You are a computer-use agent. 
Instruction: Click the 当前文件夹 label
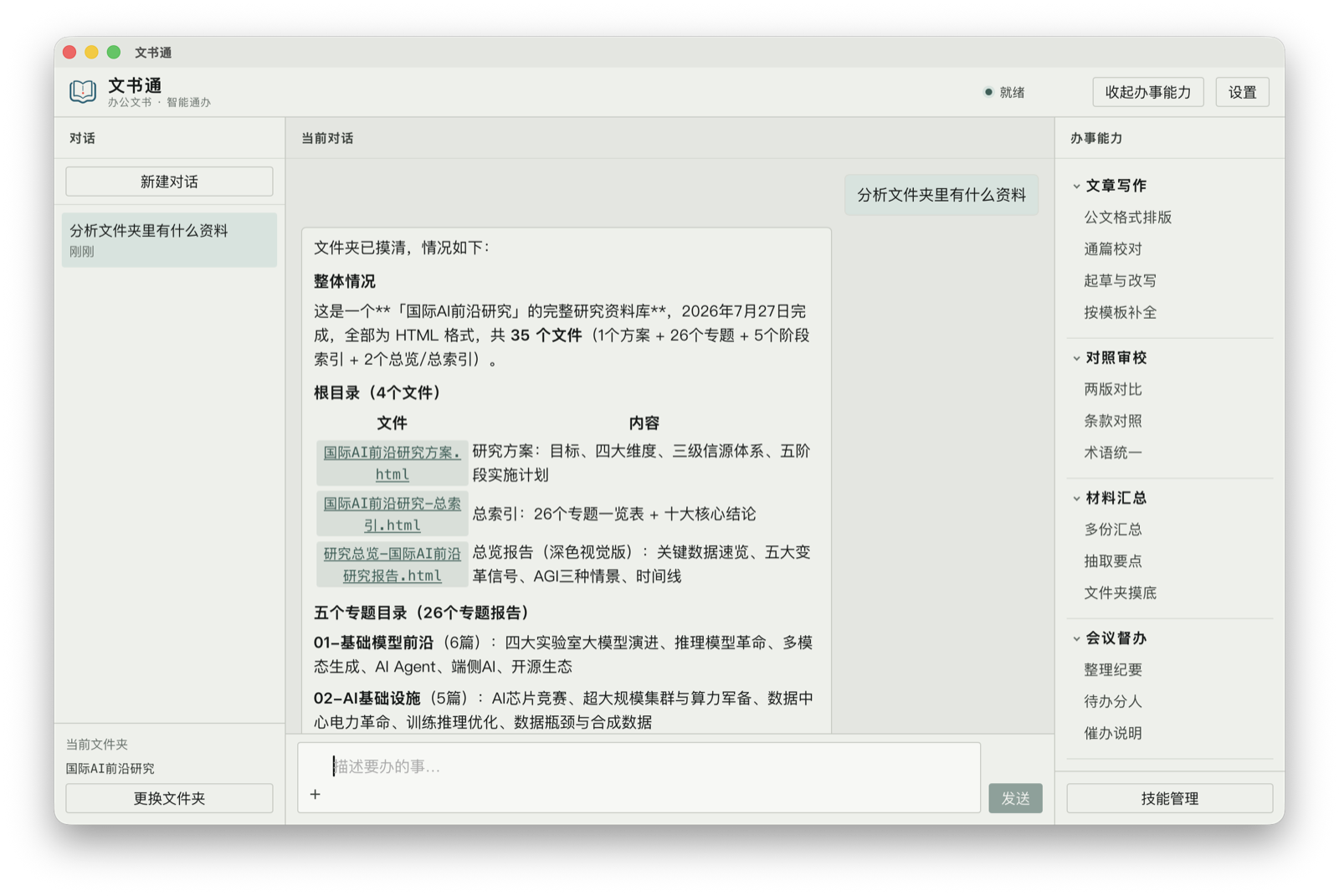point(96,745)
